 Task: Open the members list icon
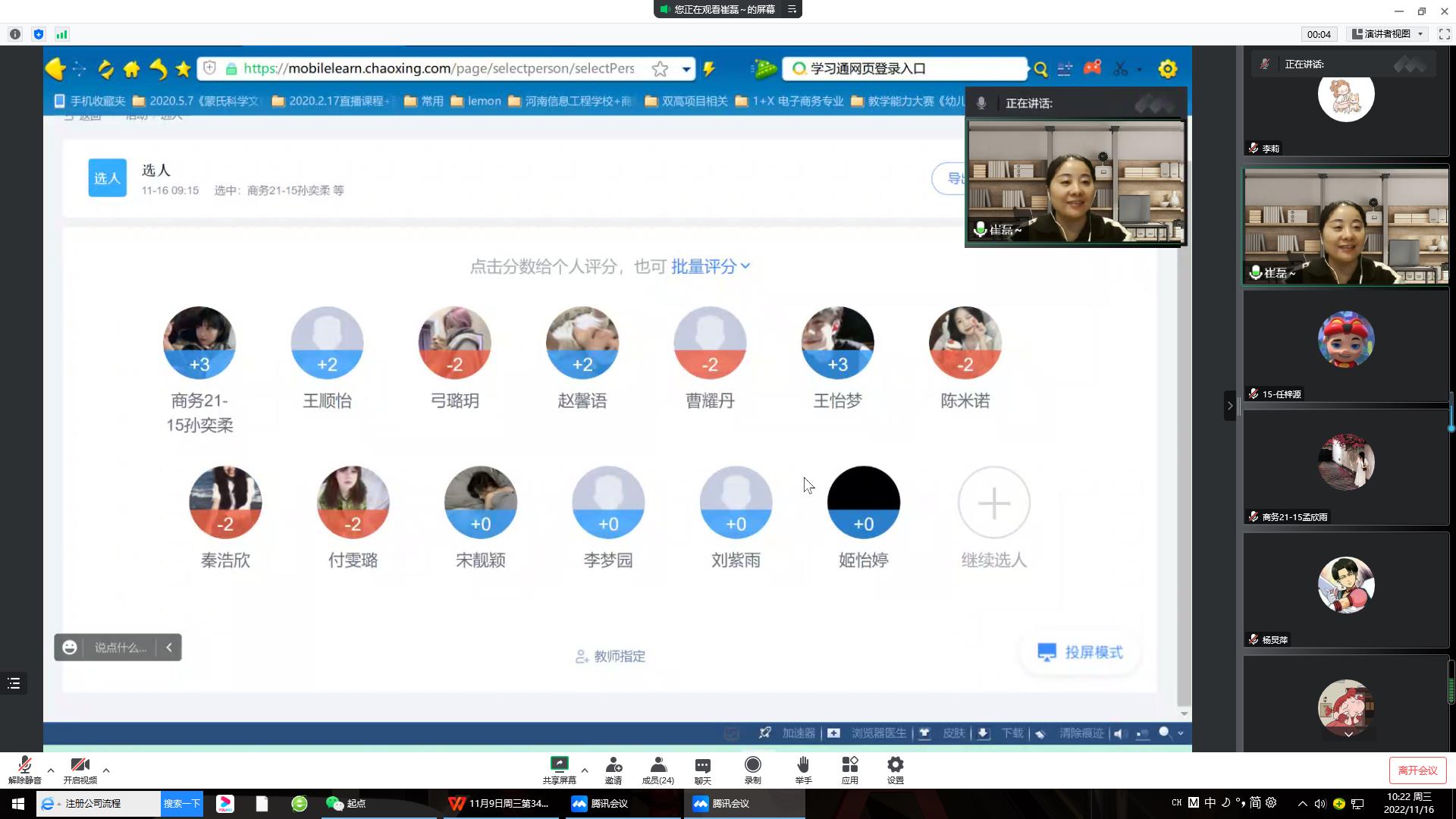click(657, 764)
